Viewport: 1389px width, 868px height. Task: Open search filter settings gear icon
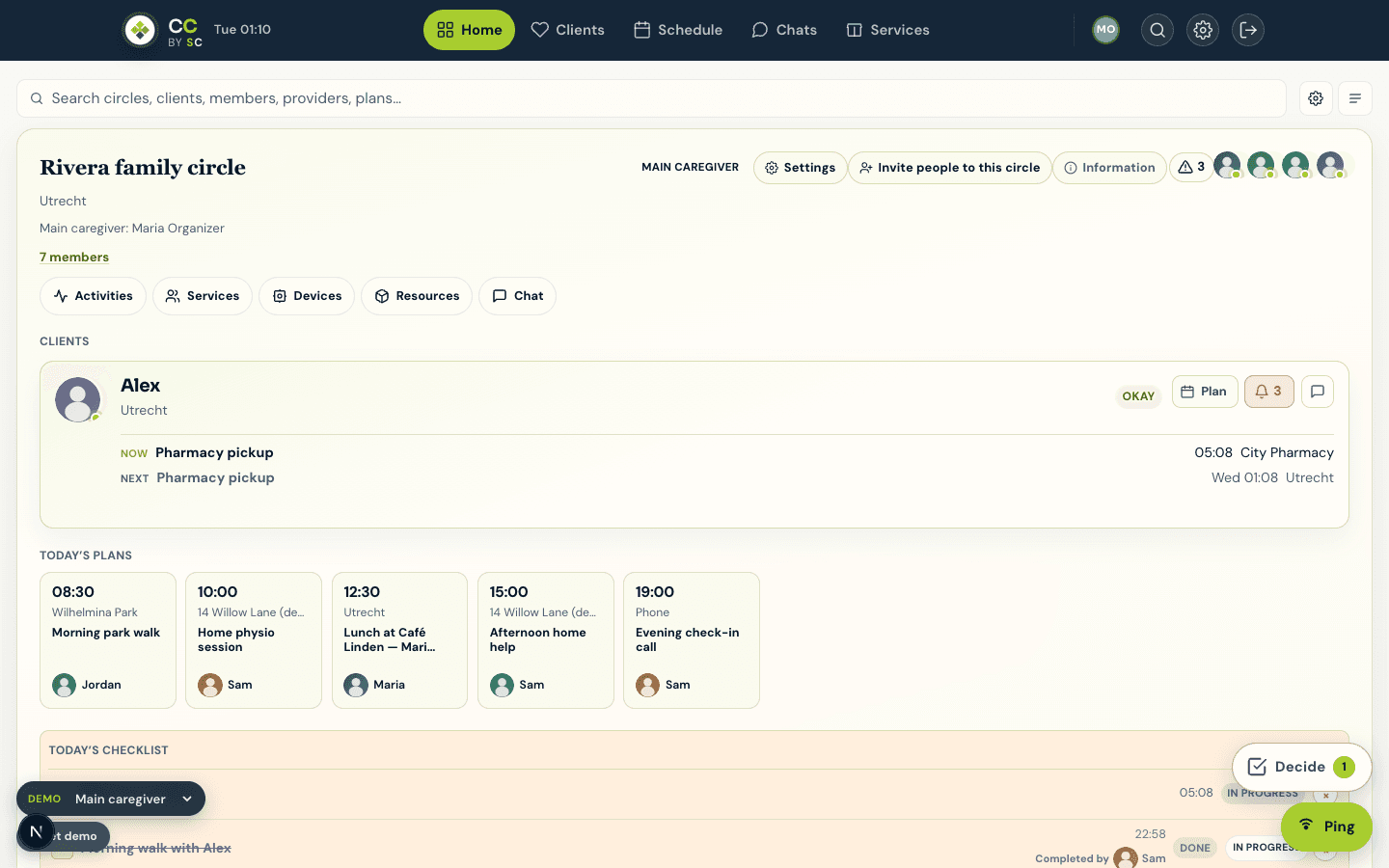click(1316, 98)
